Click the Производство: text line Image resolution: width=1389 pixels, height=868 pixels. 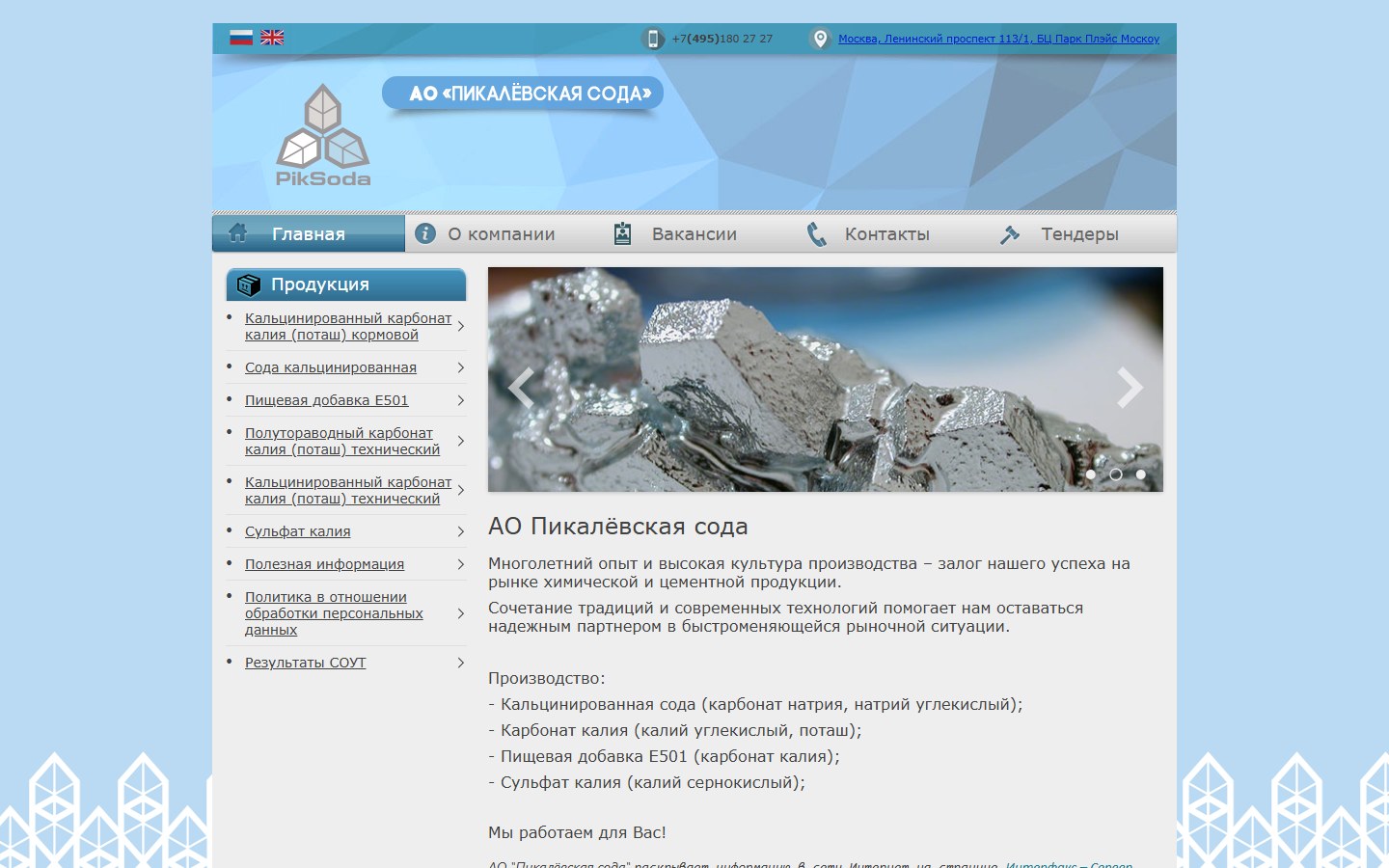pos(547,678)
